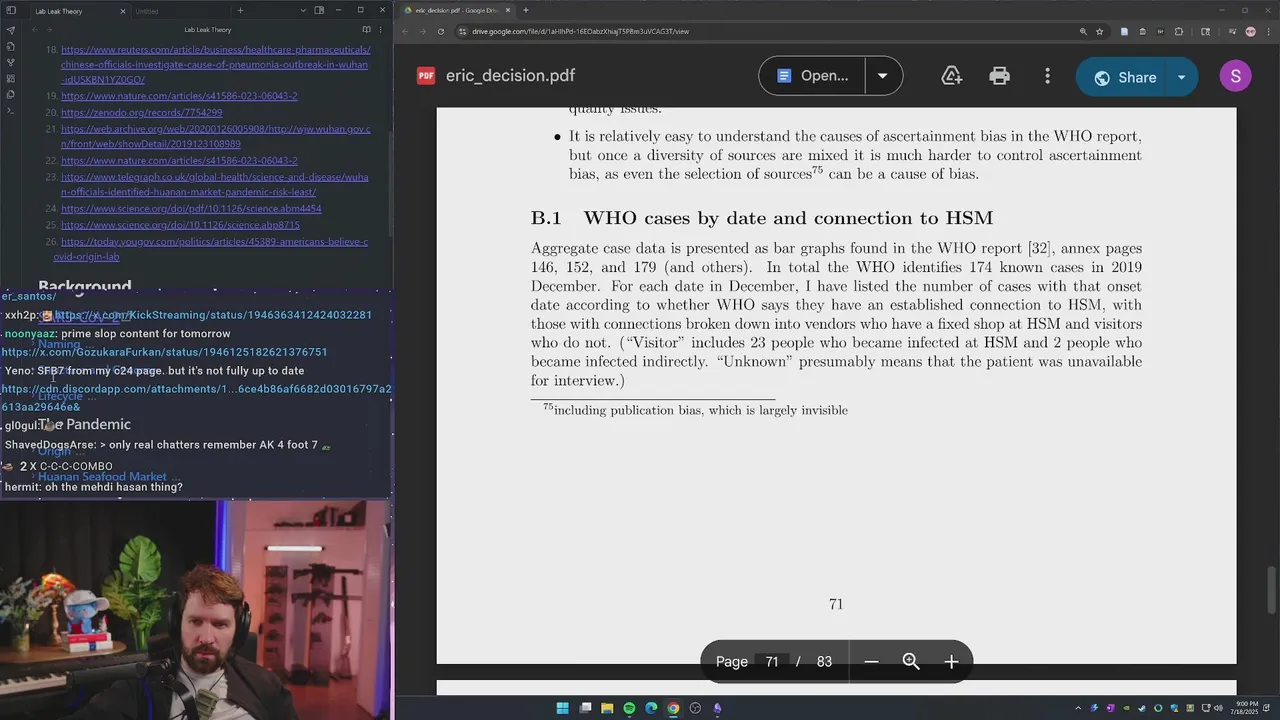Bookmark this page with the star

tap(1099, 31)
